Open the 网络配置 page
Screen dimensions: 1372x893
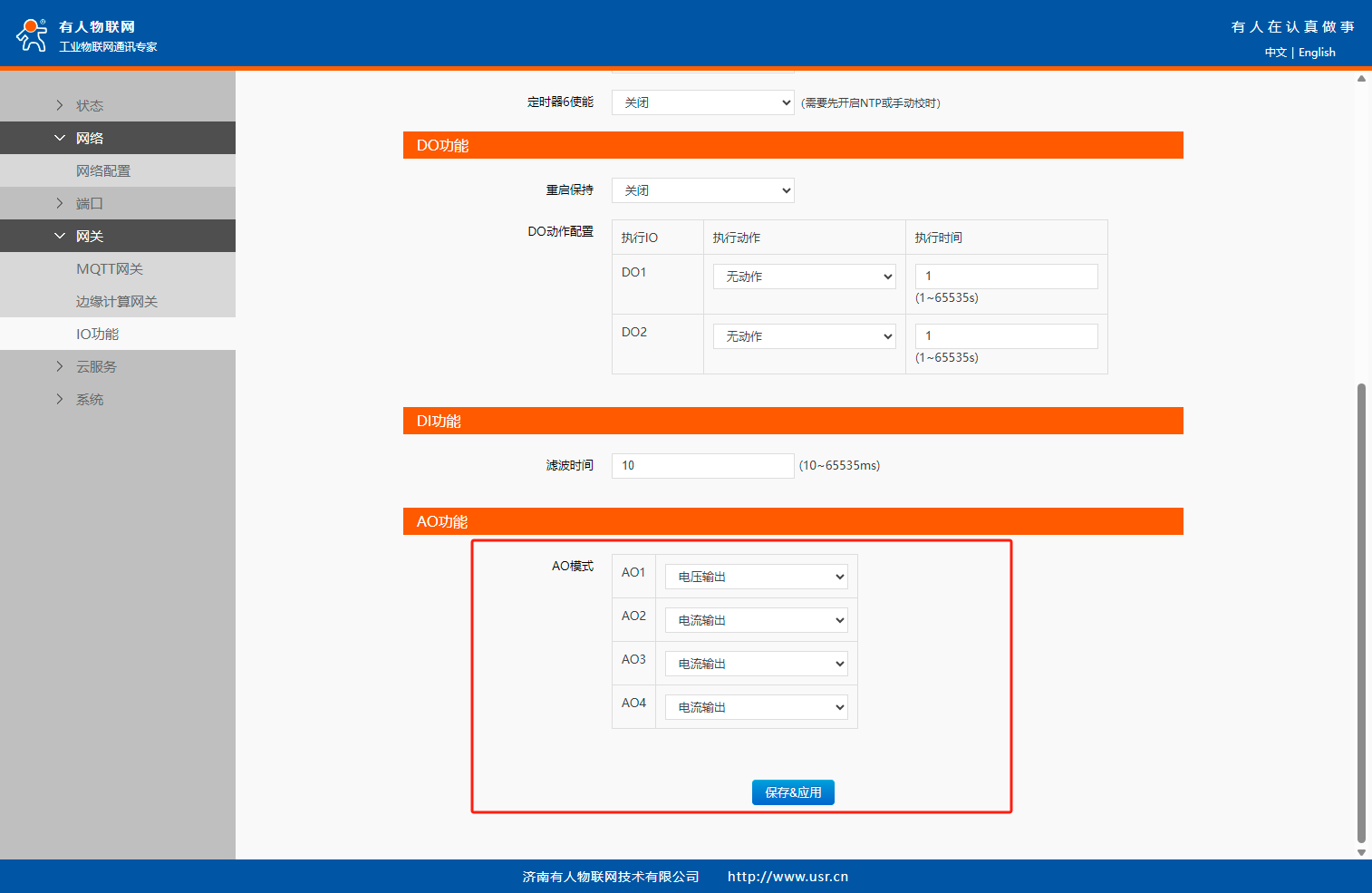[x=103, y=170]
